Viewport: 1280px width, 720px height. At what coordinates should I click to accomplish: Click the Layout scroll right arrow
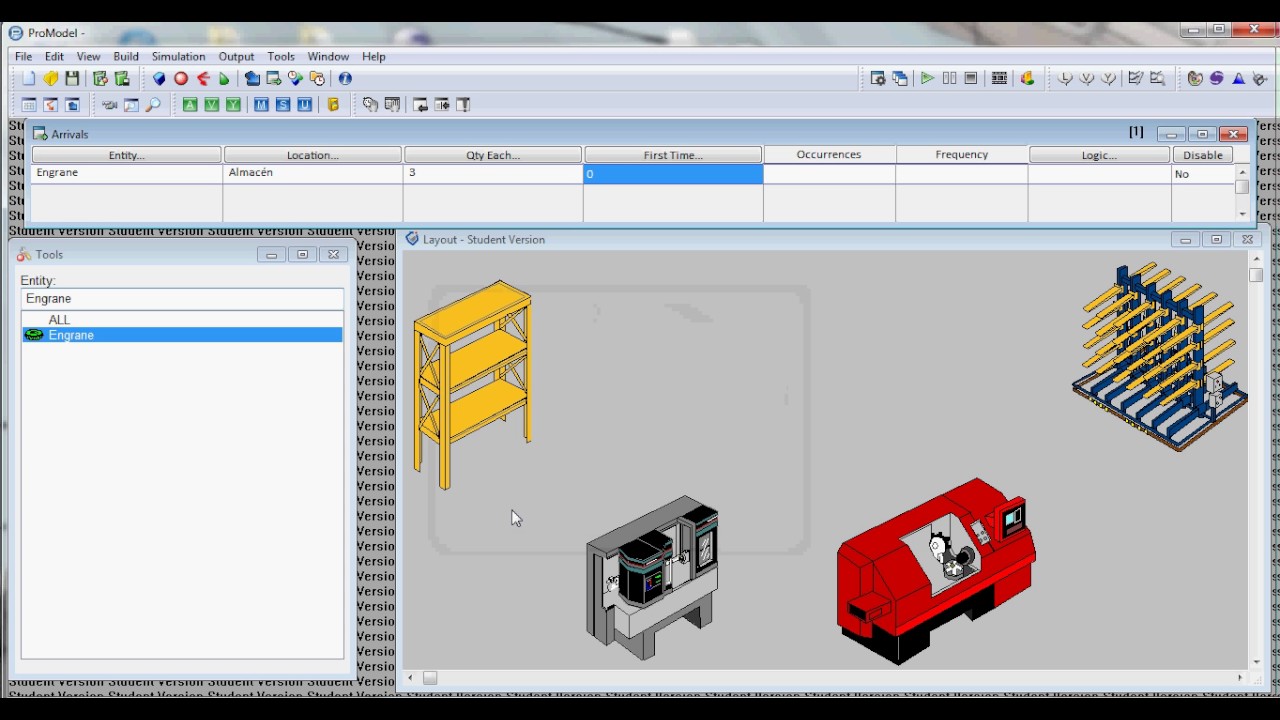(x=1240, y=678)
